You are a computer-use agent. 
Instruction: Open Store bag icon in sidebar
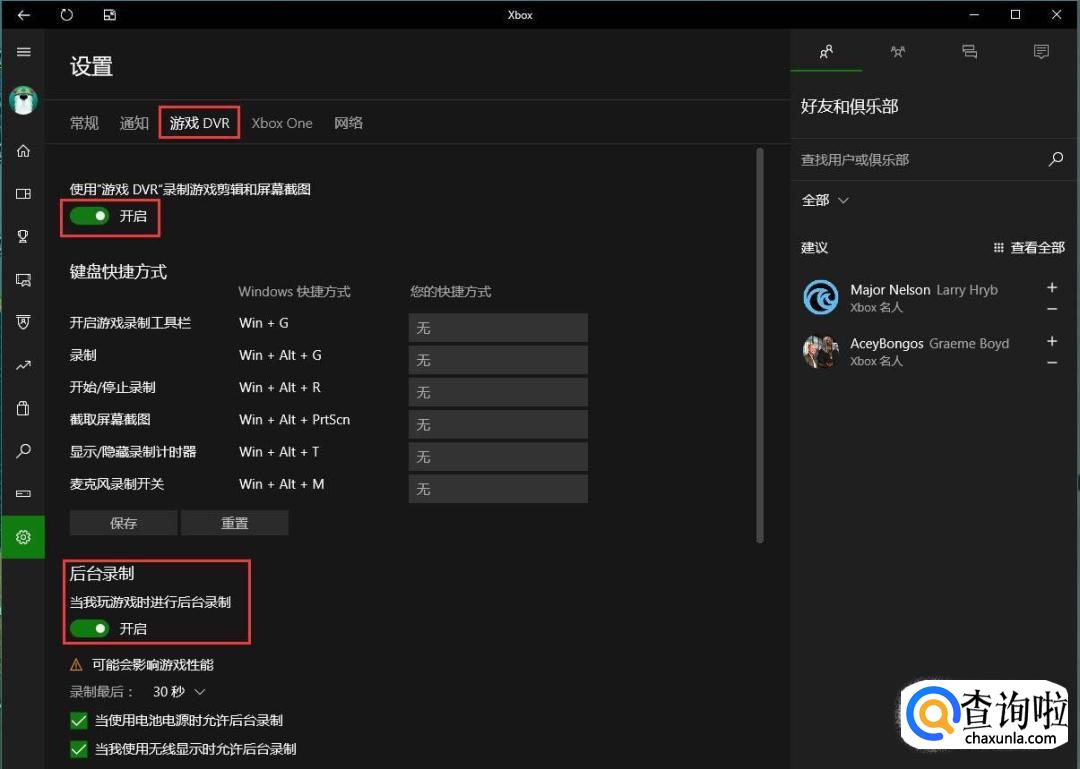(x=23, y=408)
